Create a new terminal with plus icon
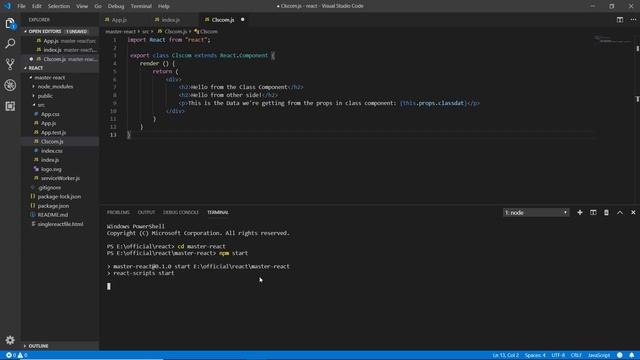 pos(580,212)
